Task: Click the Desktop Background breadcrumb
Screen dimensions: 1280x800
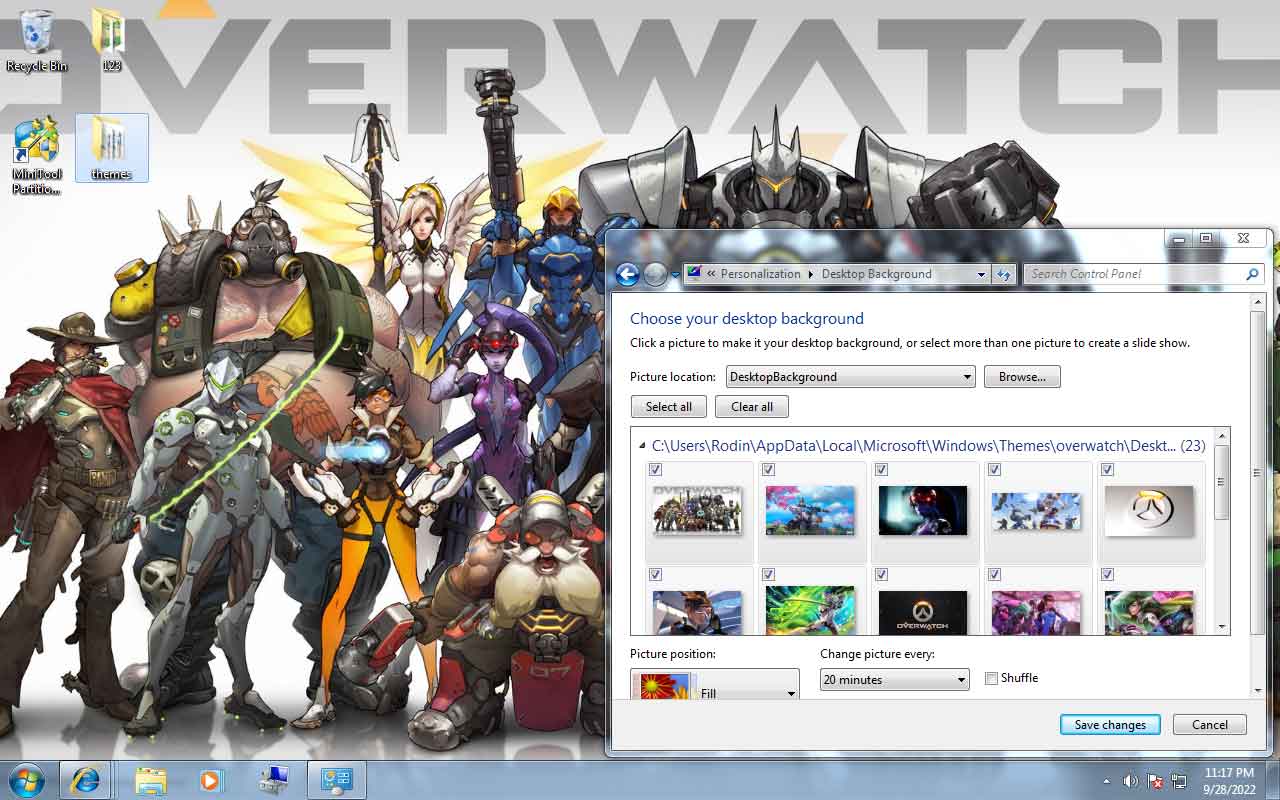Action: coord(876,274)
